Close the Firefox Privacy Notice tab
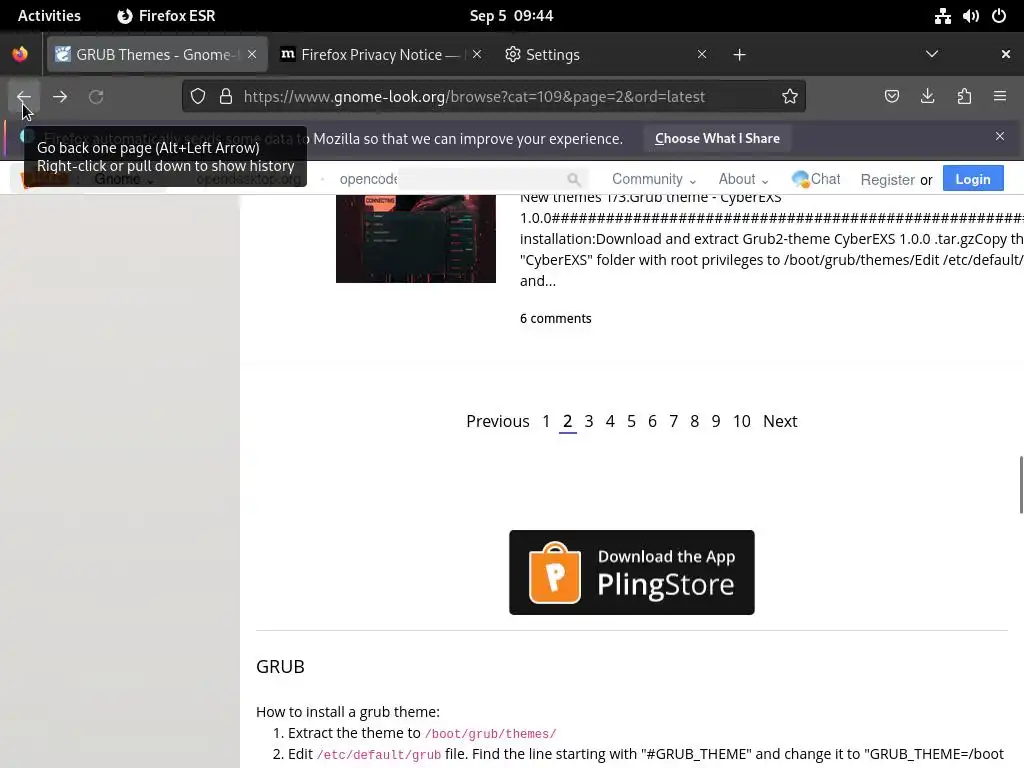This screenshot has height=768, width=1024. [477, 54]
